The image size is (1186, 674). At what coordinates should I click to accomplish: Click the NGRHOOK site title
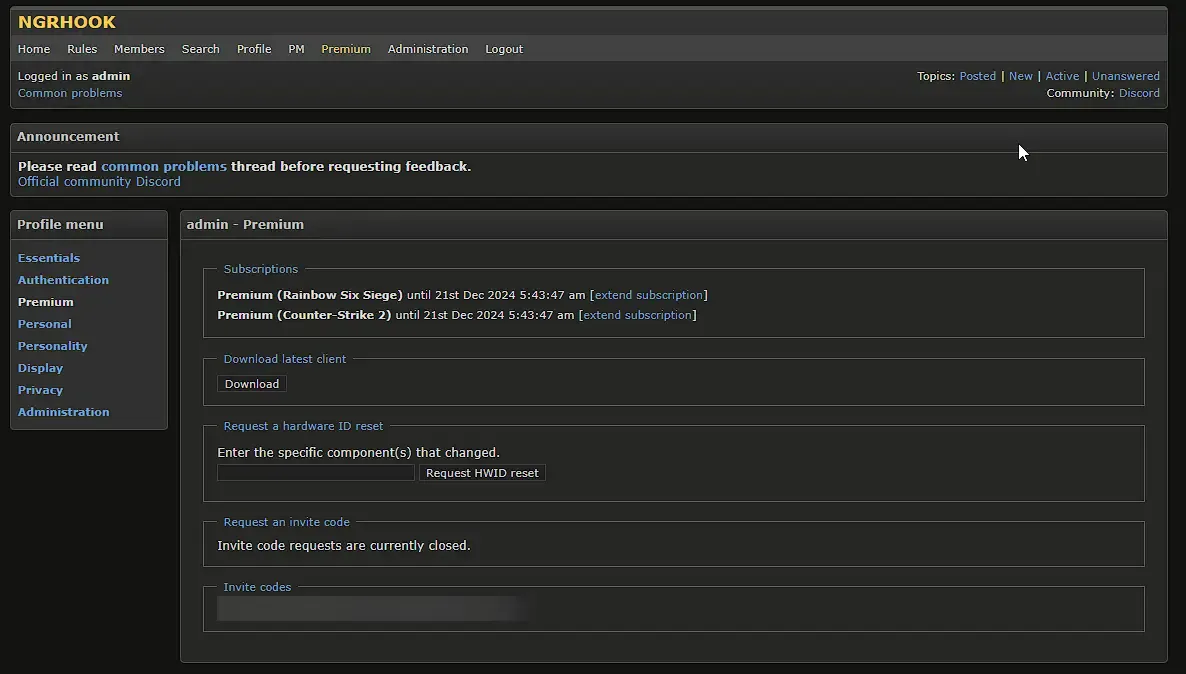click(x=67, y=22)
